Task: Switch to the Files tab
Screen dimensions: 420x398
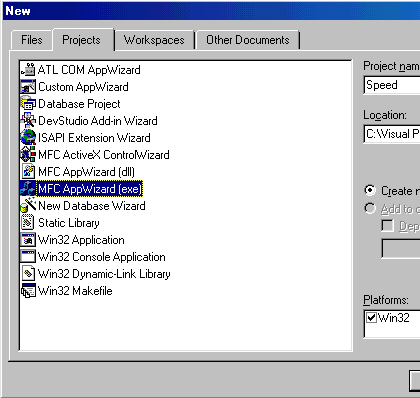Action: click(32, 40)
